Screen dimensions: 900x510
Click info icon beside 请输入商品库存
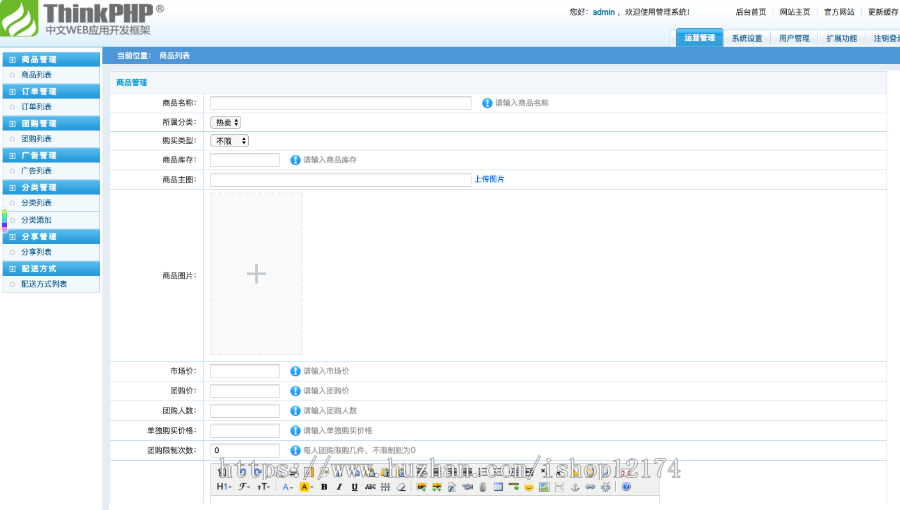pyautogui.click(x=295, y=160)
